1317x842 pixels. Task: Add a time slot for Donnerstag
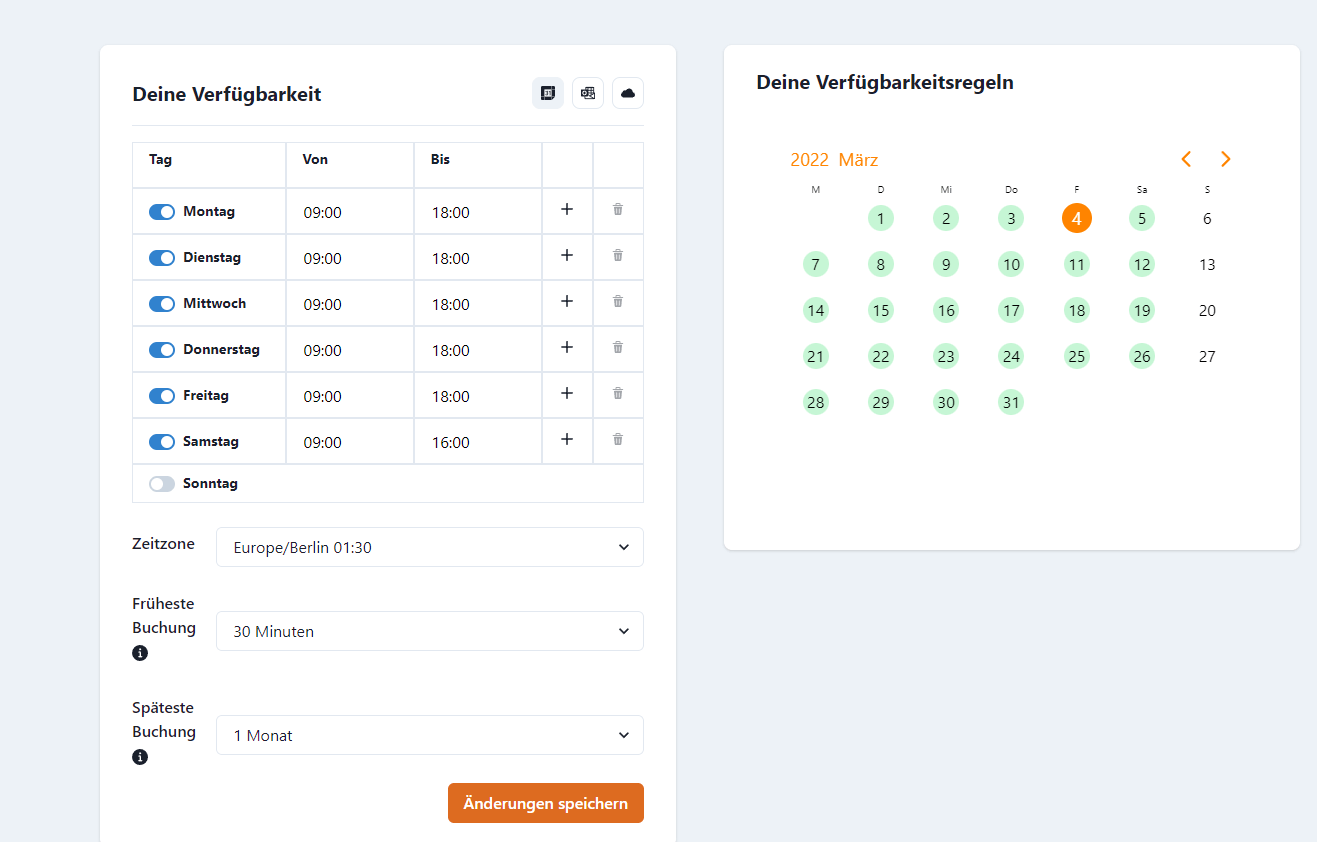pyautogui.click(x=567, y=348)
